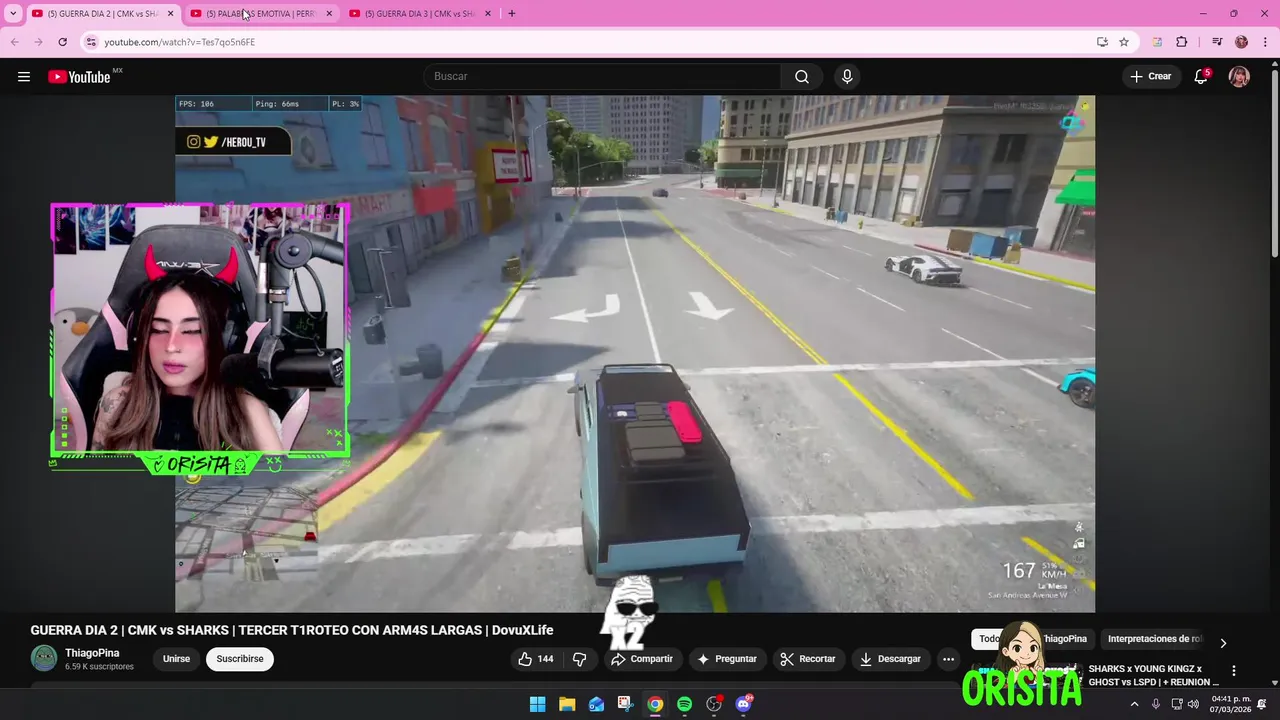
Task: Open YouTube notifications bell
Action: [1201, 77]
